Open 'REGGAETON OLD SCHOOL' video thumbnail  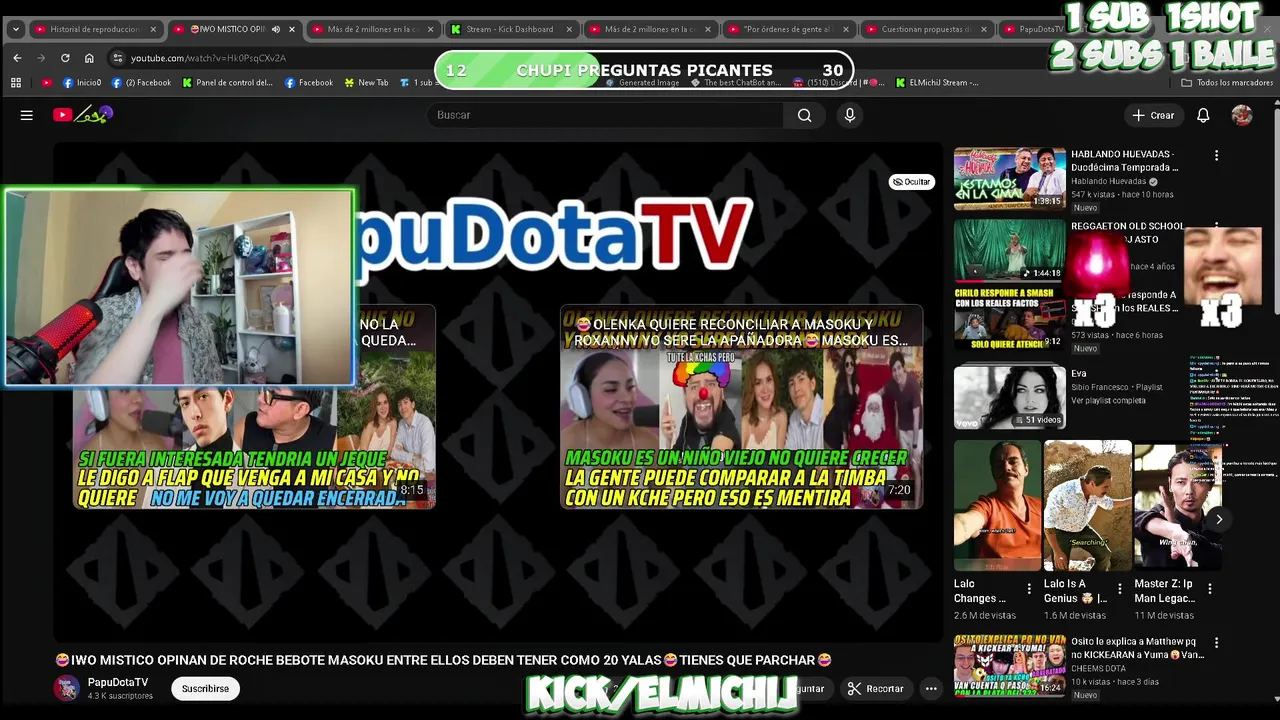pos(1009,250)
